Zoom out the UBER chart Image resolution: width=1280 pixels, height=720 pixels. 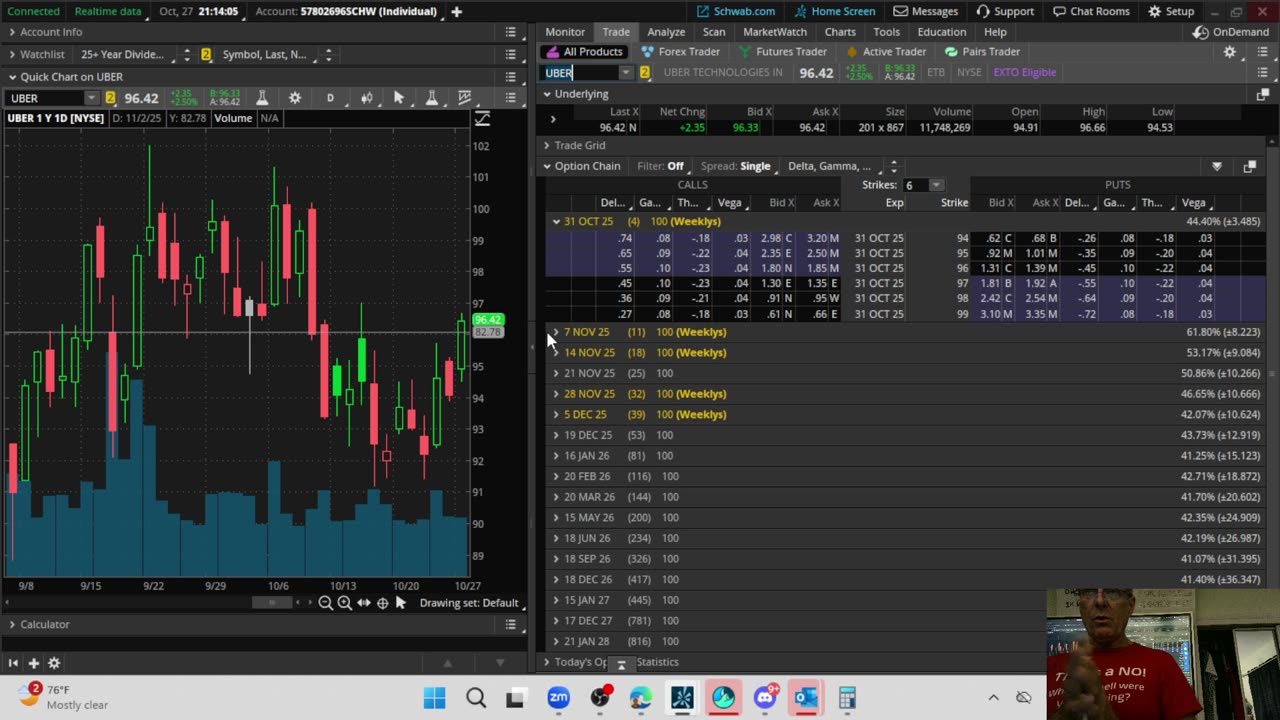coord(325,603)
